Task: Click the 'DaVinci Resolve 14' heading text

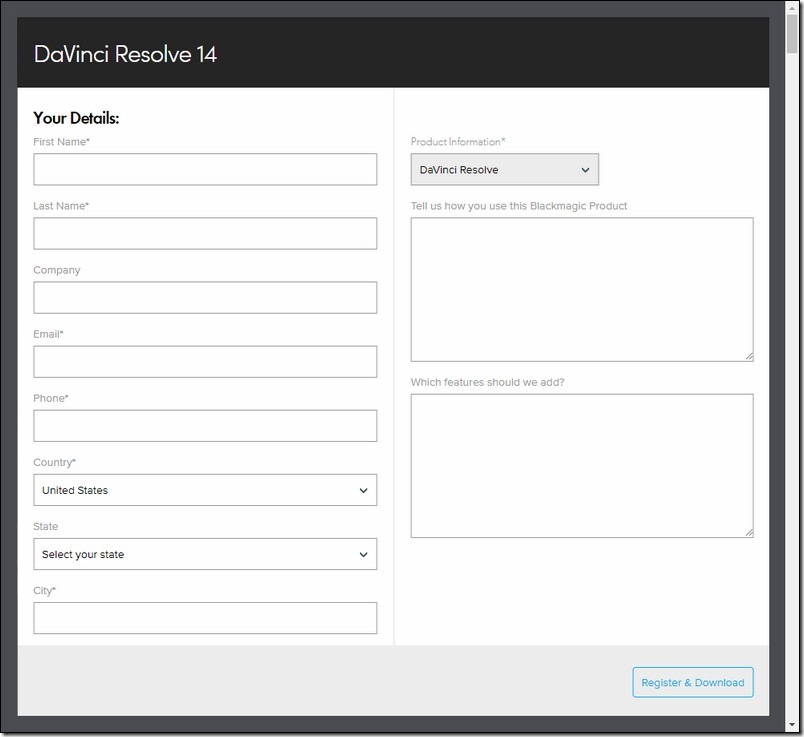Action: pos(125,54)
